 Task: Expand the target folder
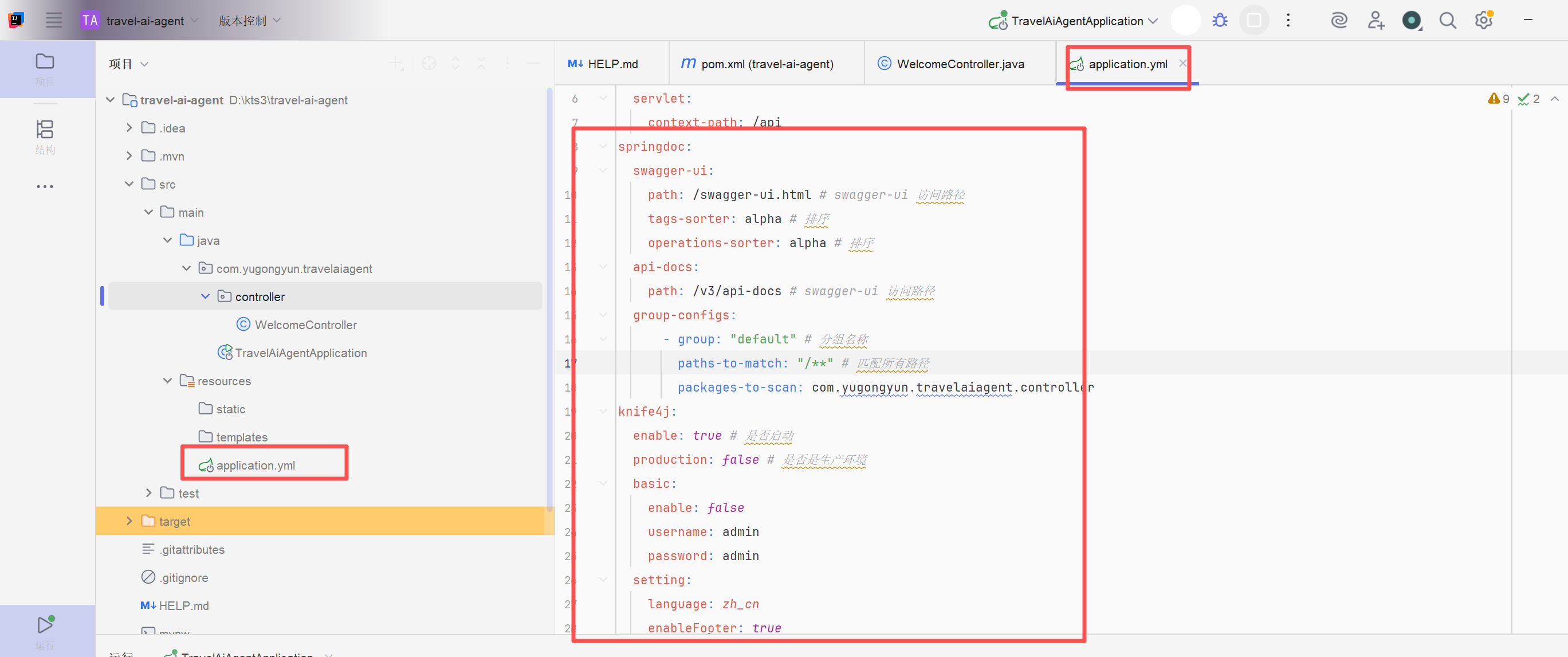(129, 521)
